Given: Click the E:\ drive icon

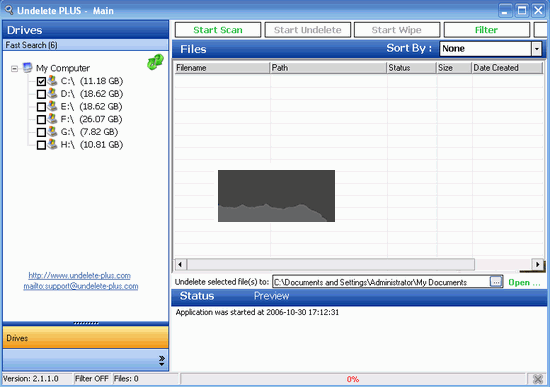Looking at the screenshot, I should pyautogui.click(x=53, y=106).
